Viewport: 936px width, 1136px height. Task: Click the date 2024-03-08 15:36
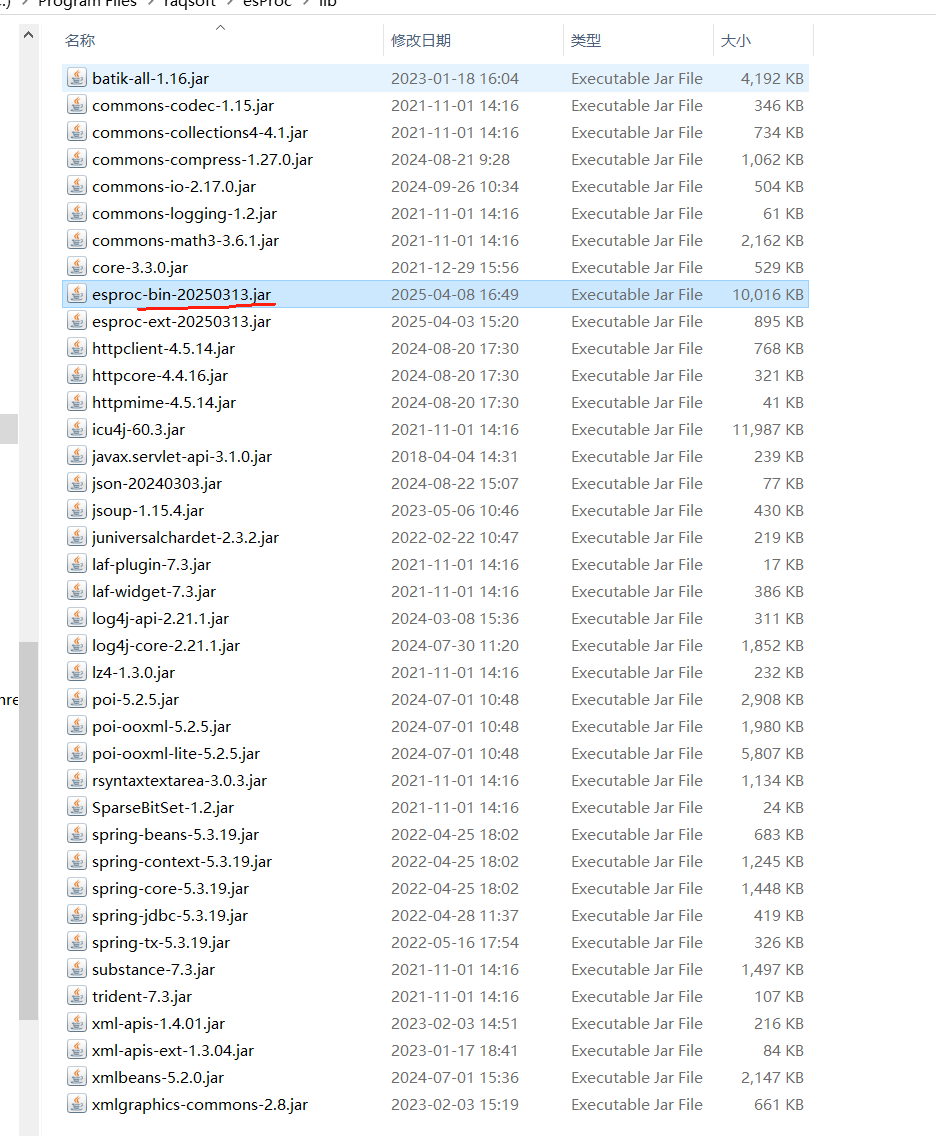pos(455,619)
